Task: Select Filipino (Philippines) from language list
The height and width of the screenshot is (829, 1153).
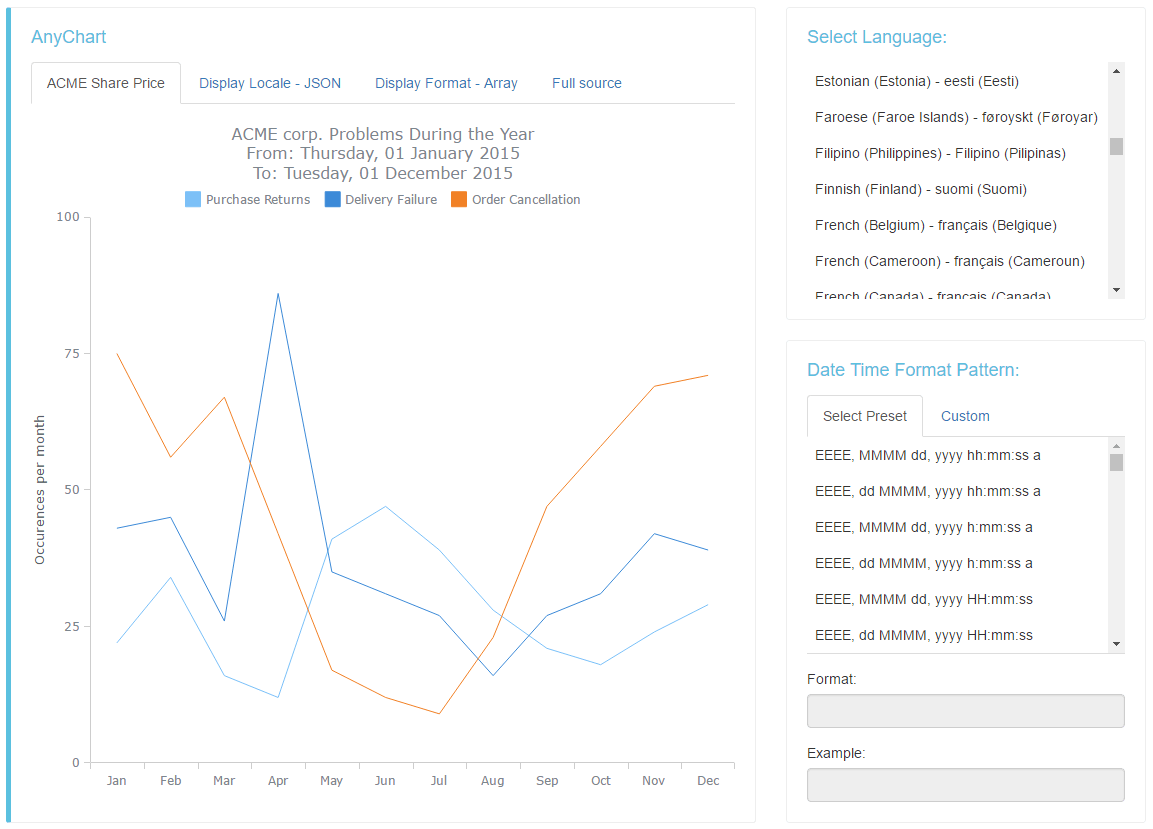Action: (939, 153)
